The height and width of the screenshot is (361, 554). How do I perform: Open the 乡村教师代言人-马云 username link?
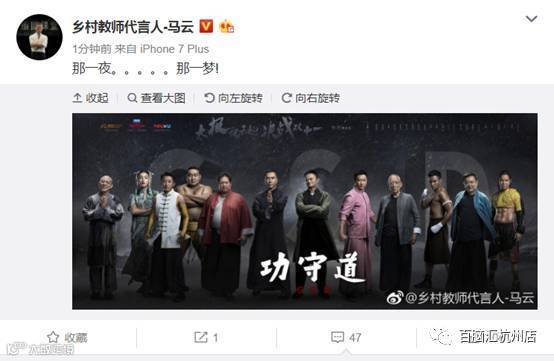(133, 27)
